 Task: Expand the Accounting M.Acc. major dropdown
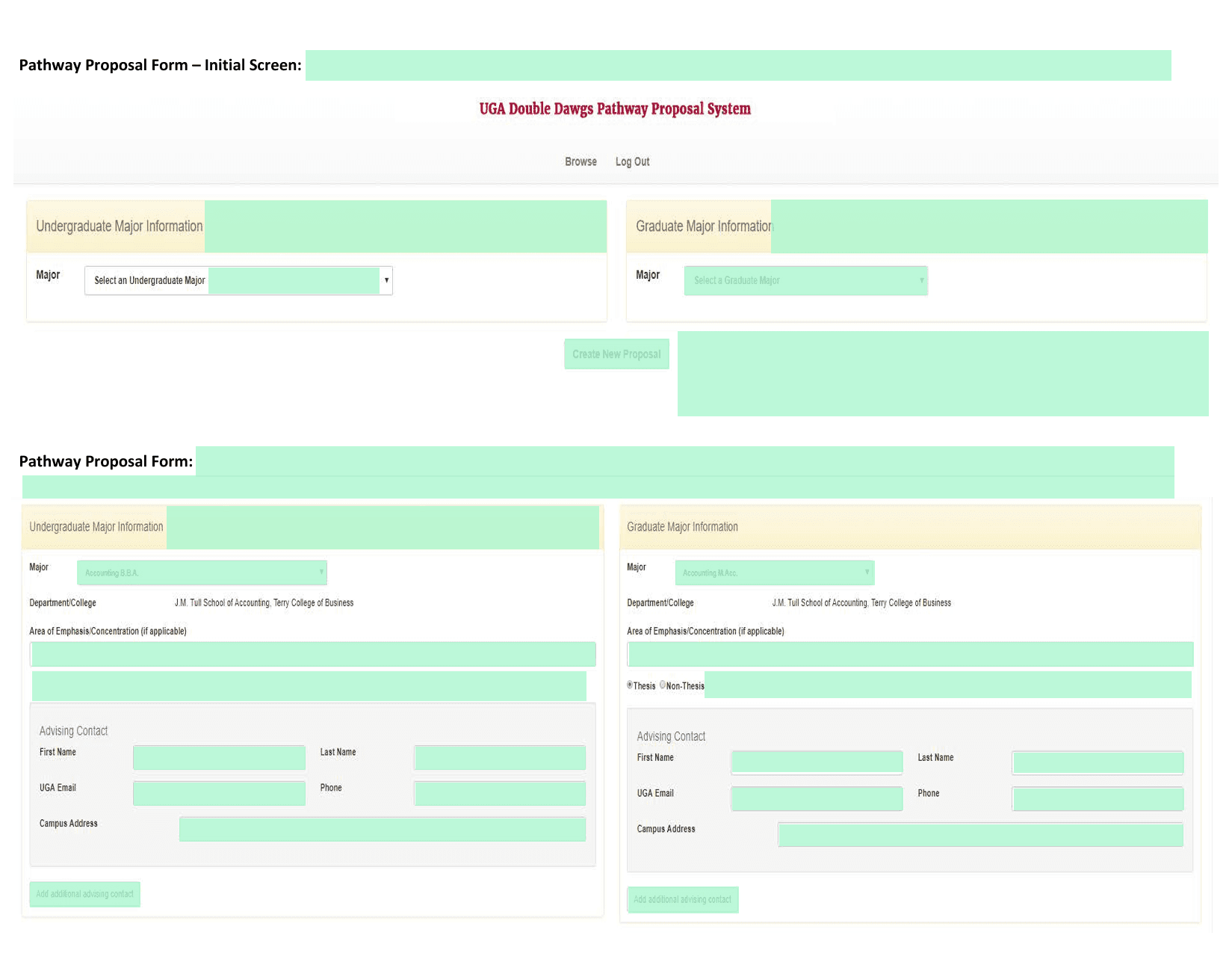[x=774, y=573]
